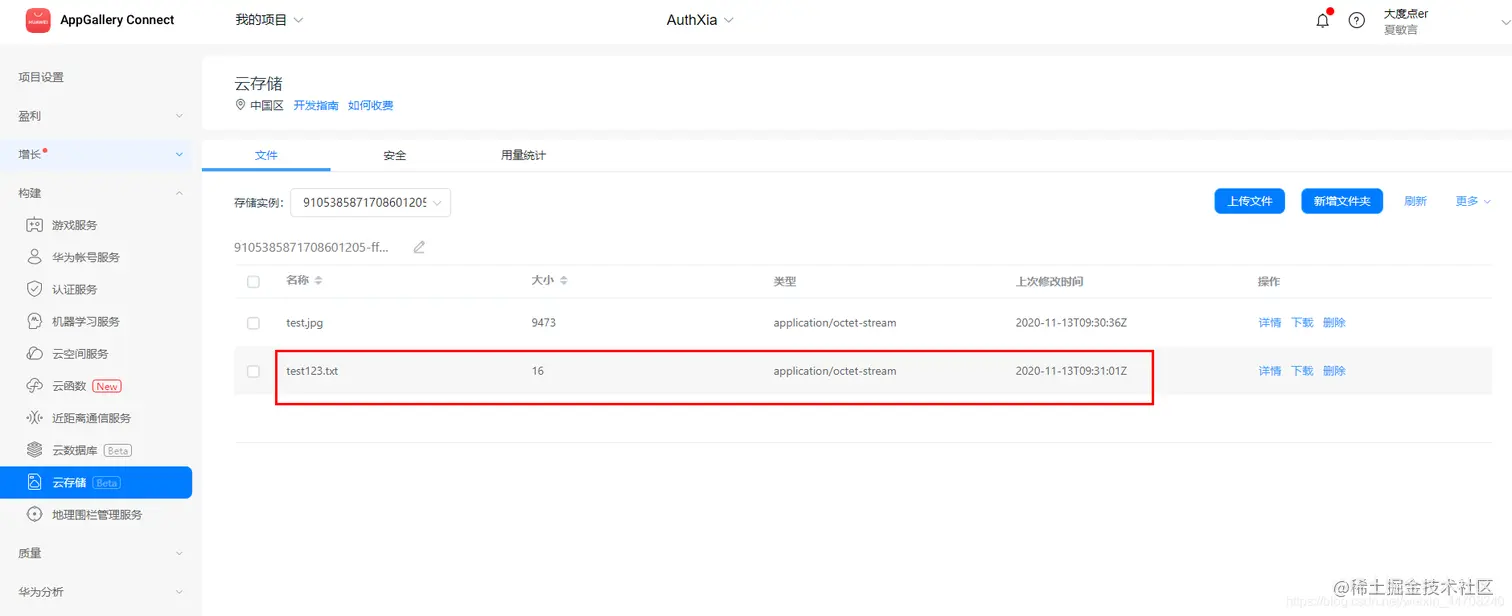Expand the 质量 sidebar section
The height and width of the screenshot is (616, 1512).
96,553
